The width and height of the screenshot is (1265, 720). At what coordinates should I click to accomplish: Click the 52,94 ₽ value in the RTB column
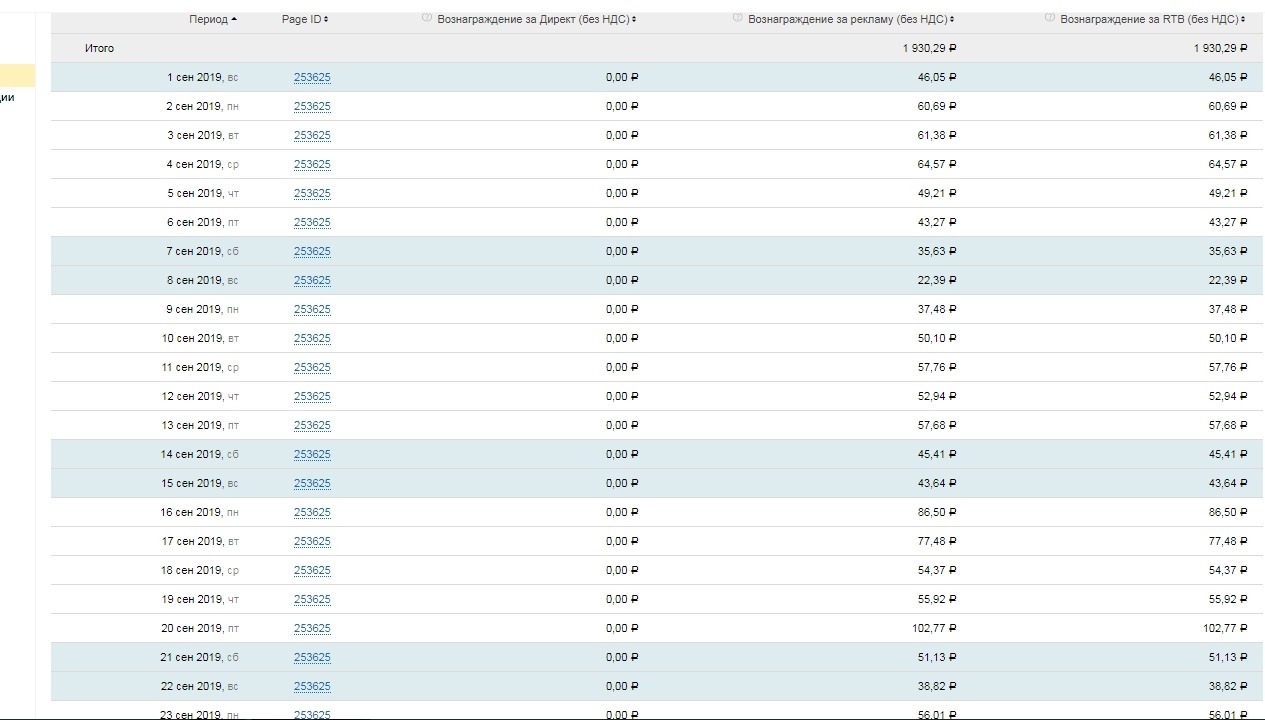tap(1229, 396)
